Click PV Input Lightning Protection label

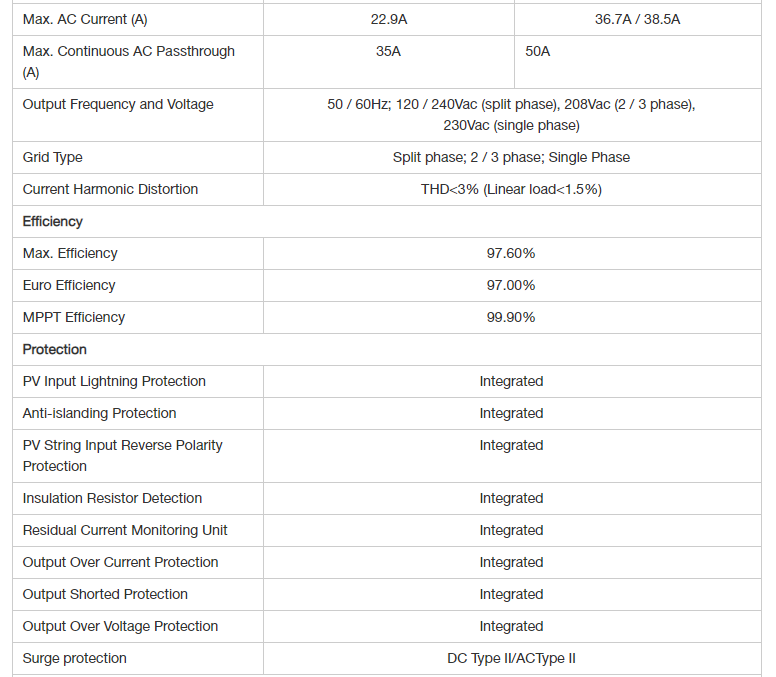(x=114, y=382)
